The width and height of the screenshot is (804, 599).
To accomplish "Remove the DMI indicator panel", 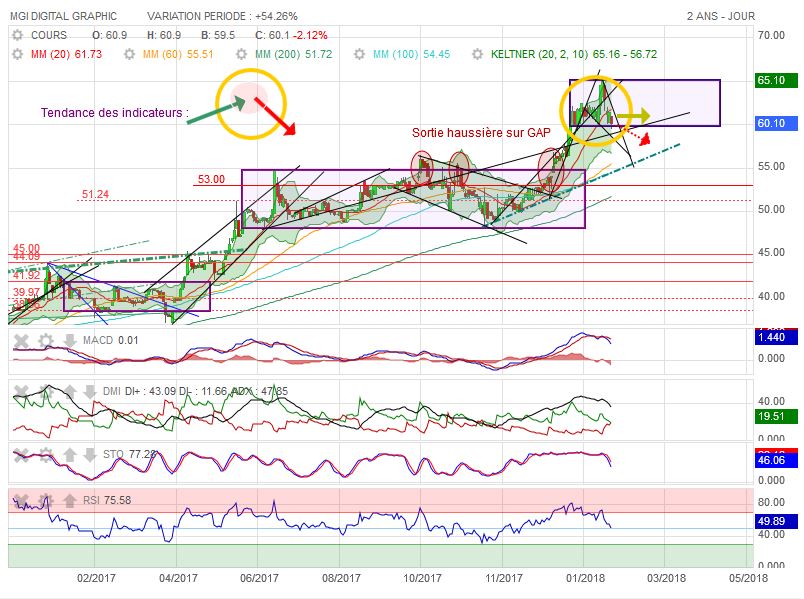I will point(21,392).
